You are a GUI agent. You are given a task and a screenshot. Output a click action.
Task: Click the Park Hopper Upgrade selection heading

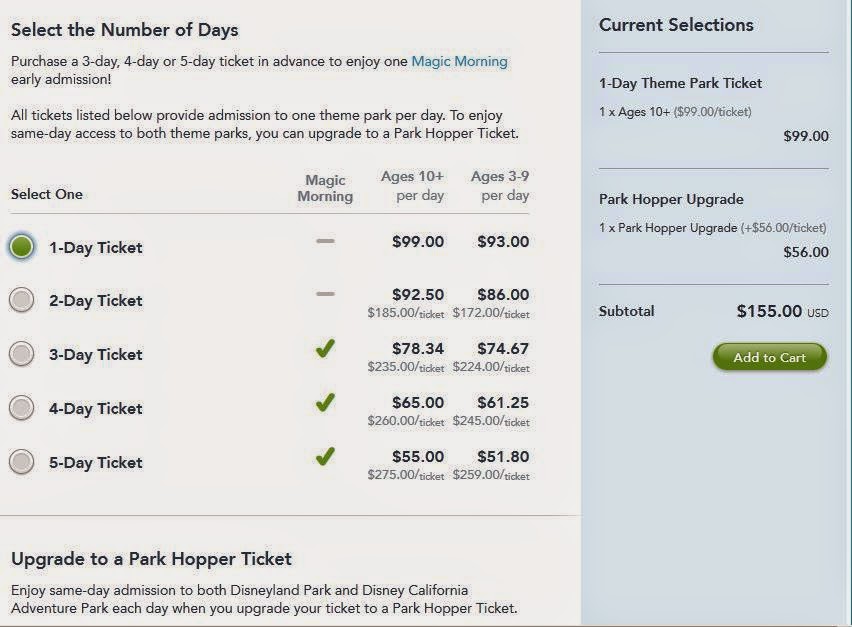(x=671, y=199)
